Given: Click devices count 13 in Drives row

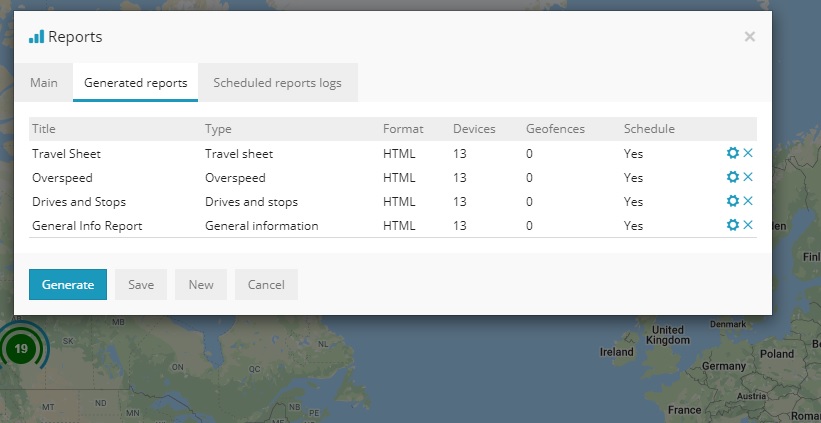Looking at the screenshot, I should point(460,202).
